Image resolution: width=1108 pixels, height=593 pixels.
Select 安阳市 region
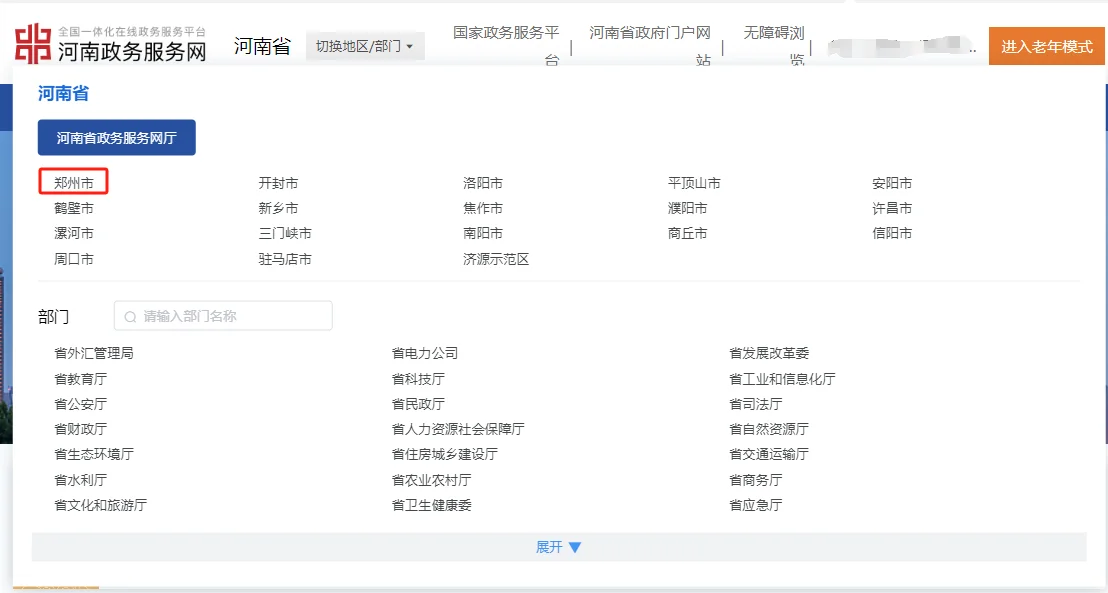[x=892, y=183]
